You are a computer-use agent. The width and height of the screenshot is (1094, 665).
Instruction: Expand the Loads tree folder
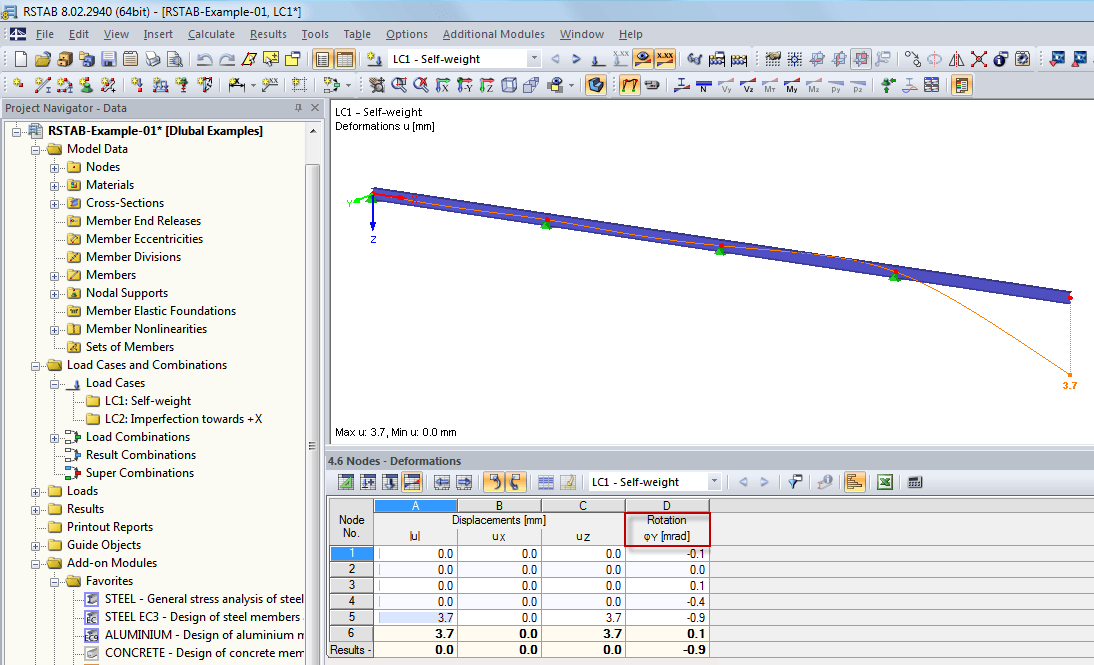[36, 492]
